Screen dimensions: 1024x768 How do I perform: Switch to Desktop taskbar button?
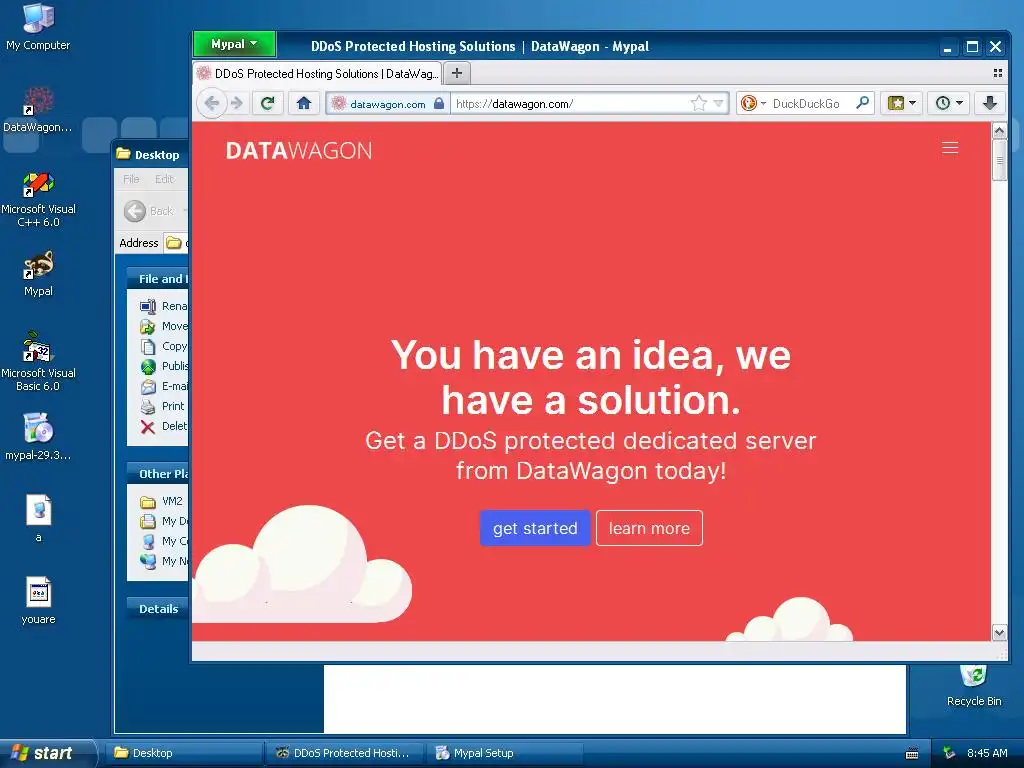coord(185,753)
